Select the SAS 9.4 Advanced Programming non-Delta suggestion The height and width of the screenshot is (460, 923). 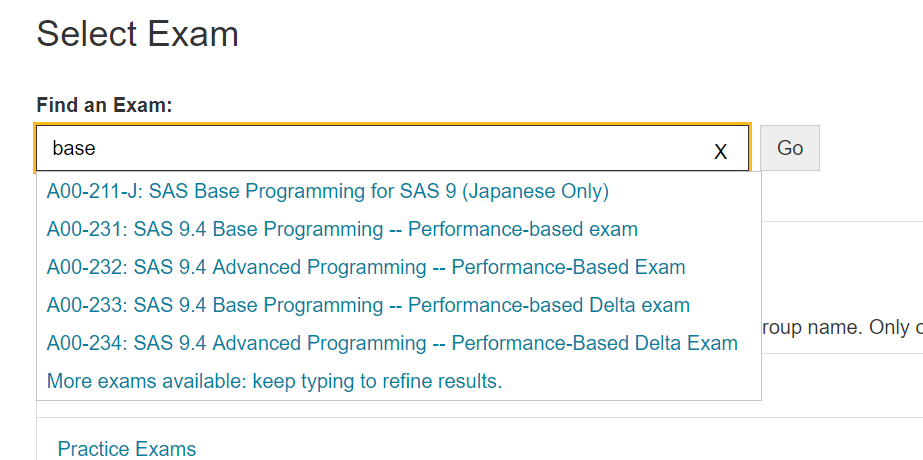366,267
